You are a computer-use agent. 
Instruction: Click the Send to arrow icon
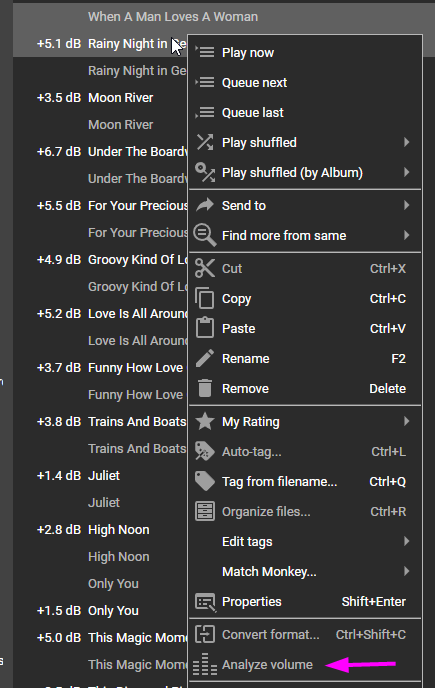click(205, 205)
